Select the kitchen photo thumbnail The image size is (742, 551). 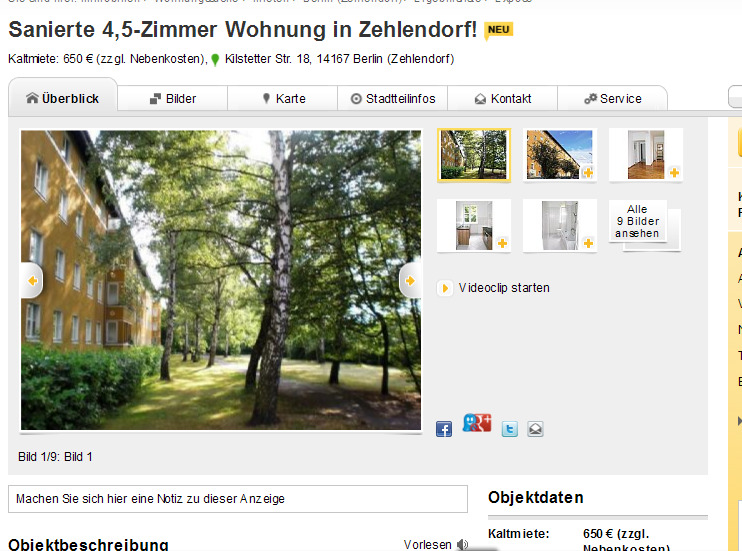coord(474,225)
